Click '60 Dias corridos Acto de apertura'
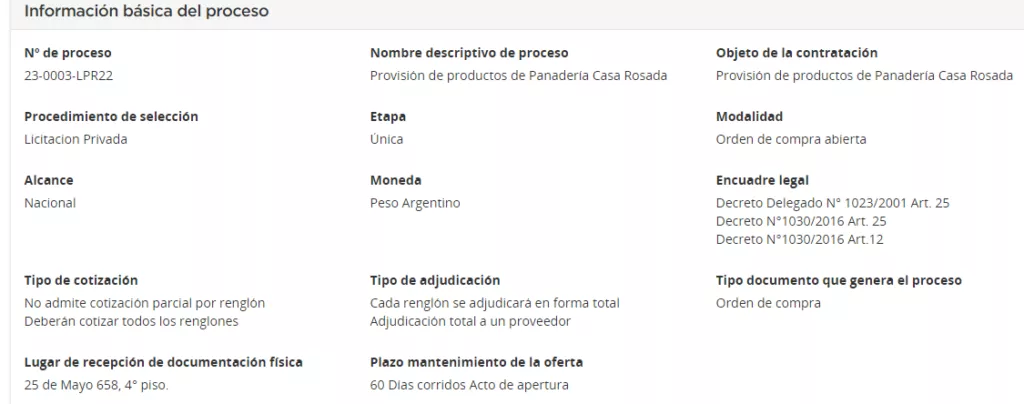 pyautogui.click(x=470, y=385)
